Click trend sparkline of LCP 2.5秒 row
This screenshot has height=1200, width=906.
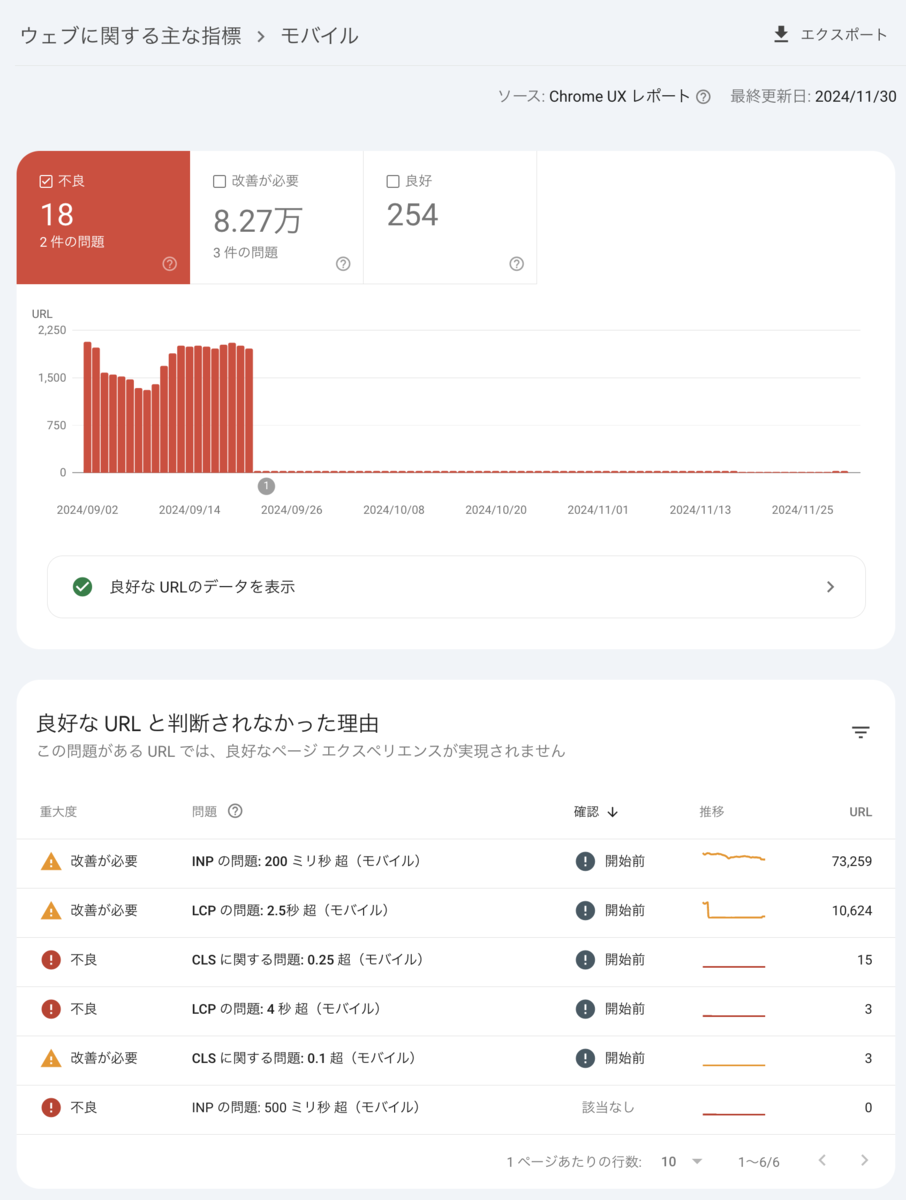(x=734, y=911)
